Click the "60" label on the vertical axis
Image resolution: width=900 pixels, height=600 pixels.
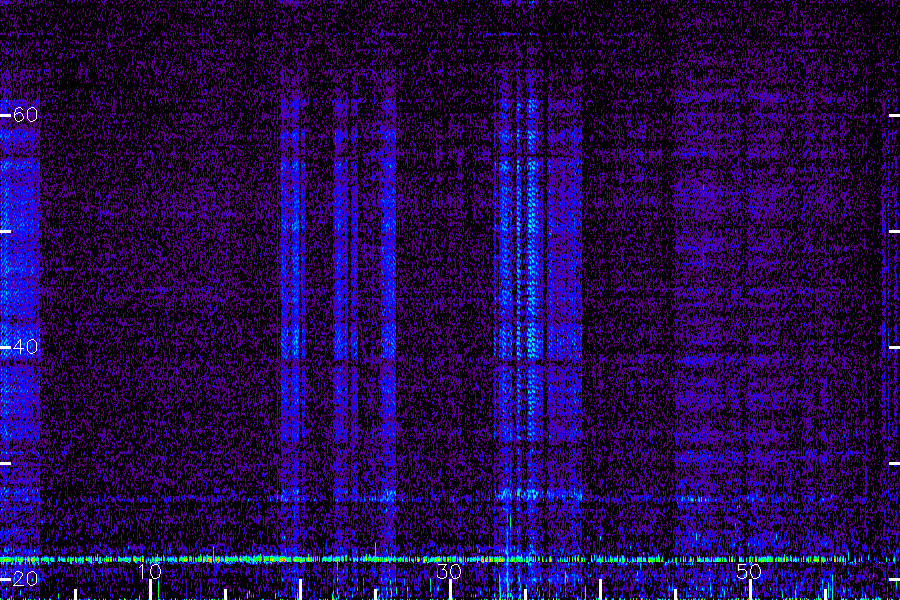[x=25, y=115]
